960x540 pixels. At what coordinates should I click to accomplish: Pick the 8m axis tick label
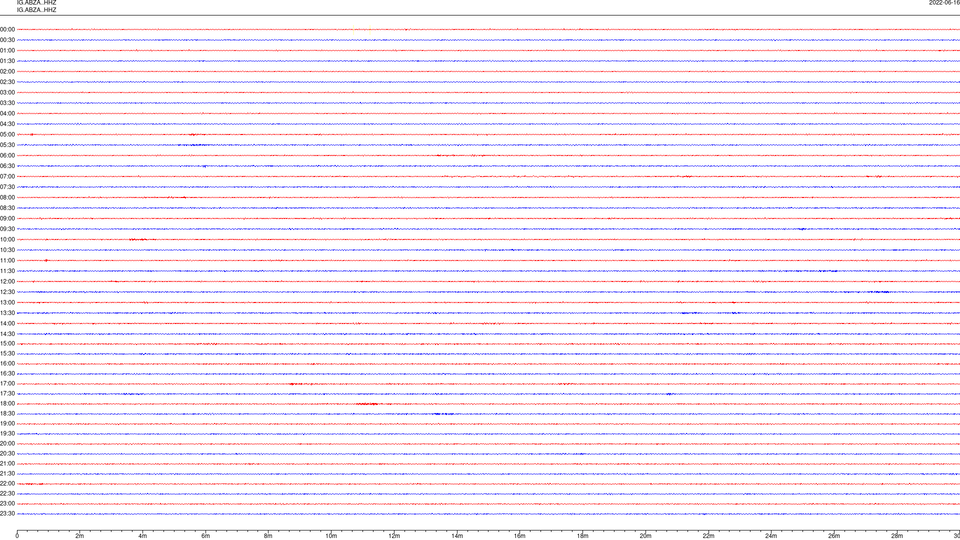click(x=268, y=536)
